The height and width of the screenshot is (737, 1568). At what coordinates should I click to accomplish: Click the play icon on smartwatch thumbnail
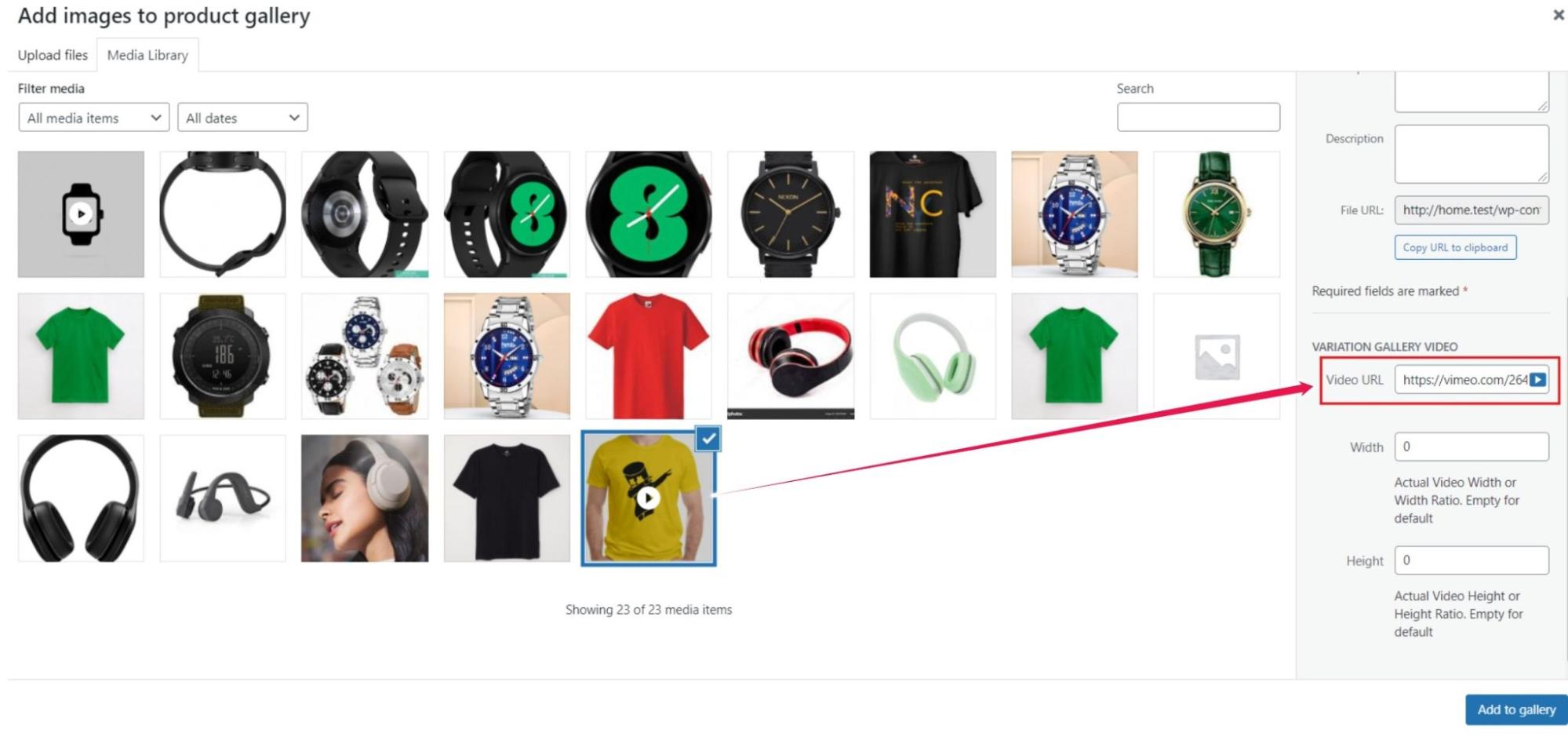click(81, 213)
